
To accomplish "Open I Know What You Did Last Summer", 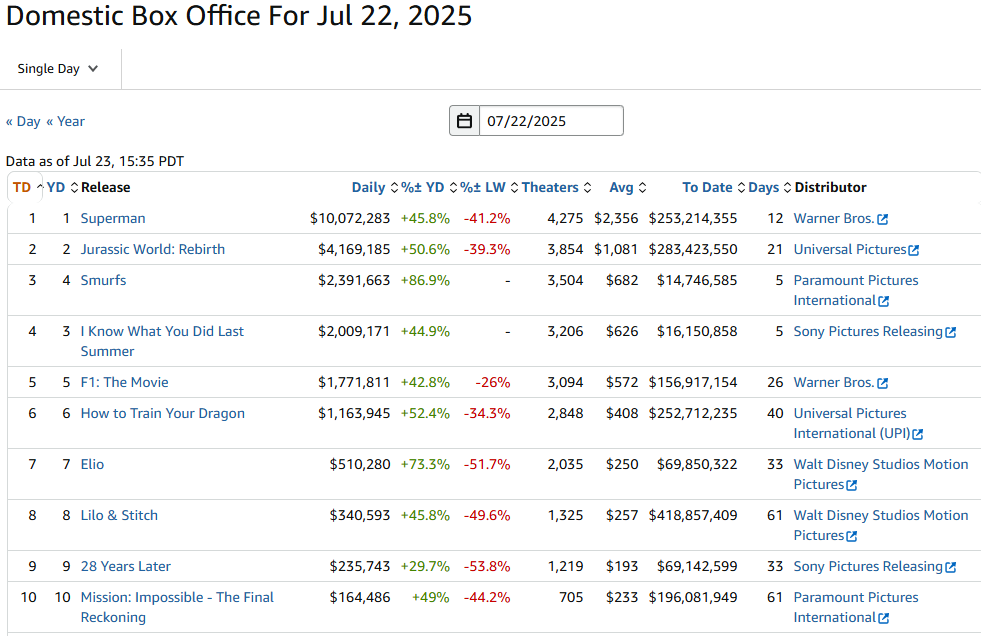I will point(162,341).
